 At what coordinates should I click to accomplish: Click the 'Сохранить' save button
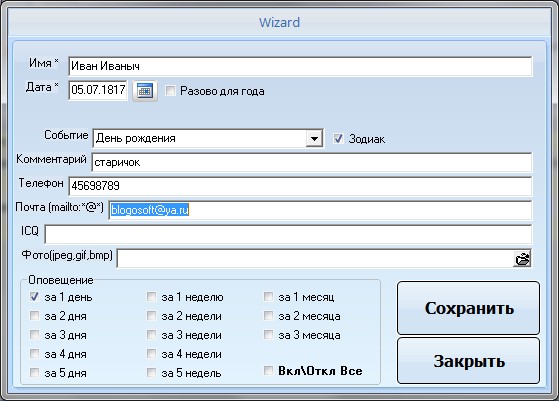[x=468, y=308]
